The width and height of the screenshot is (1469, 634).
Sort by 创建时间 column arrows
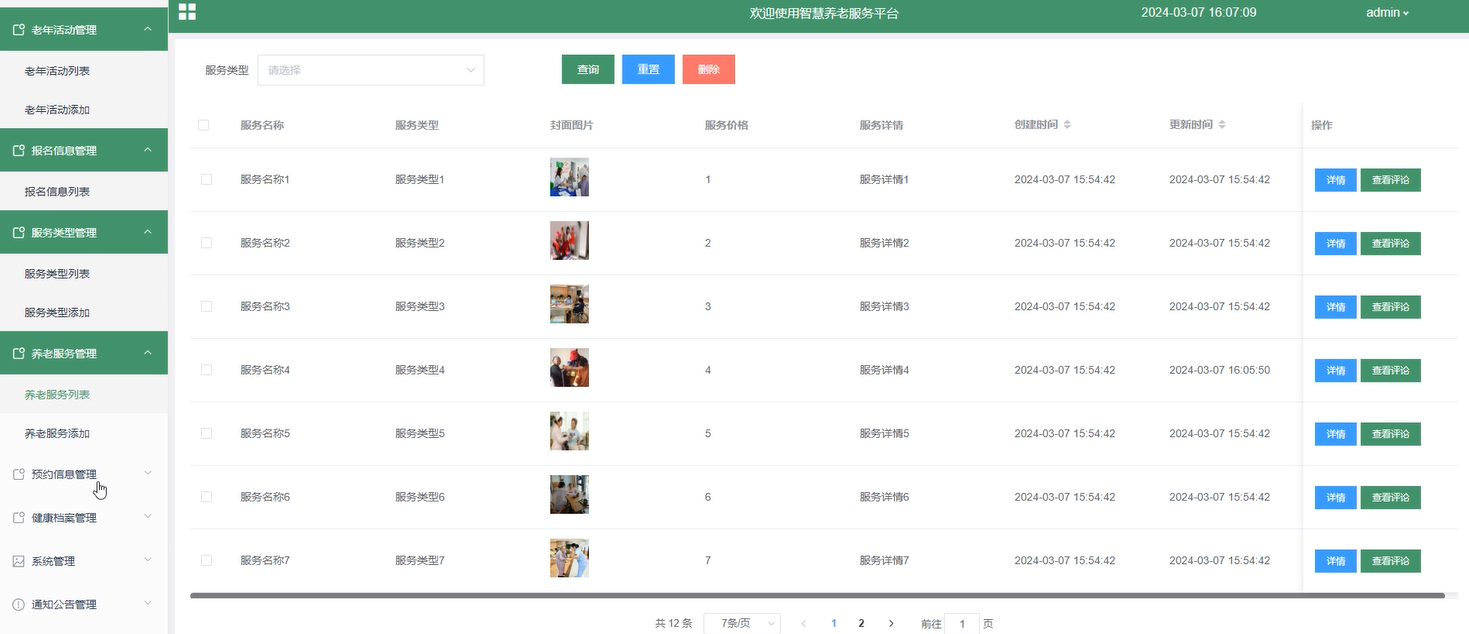point(1067,125)
